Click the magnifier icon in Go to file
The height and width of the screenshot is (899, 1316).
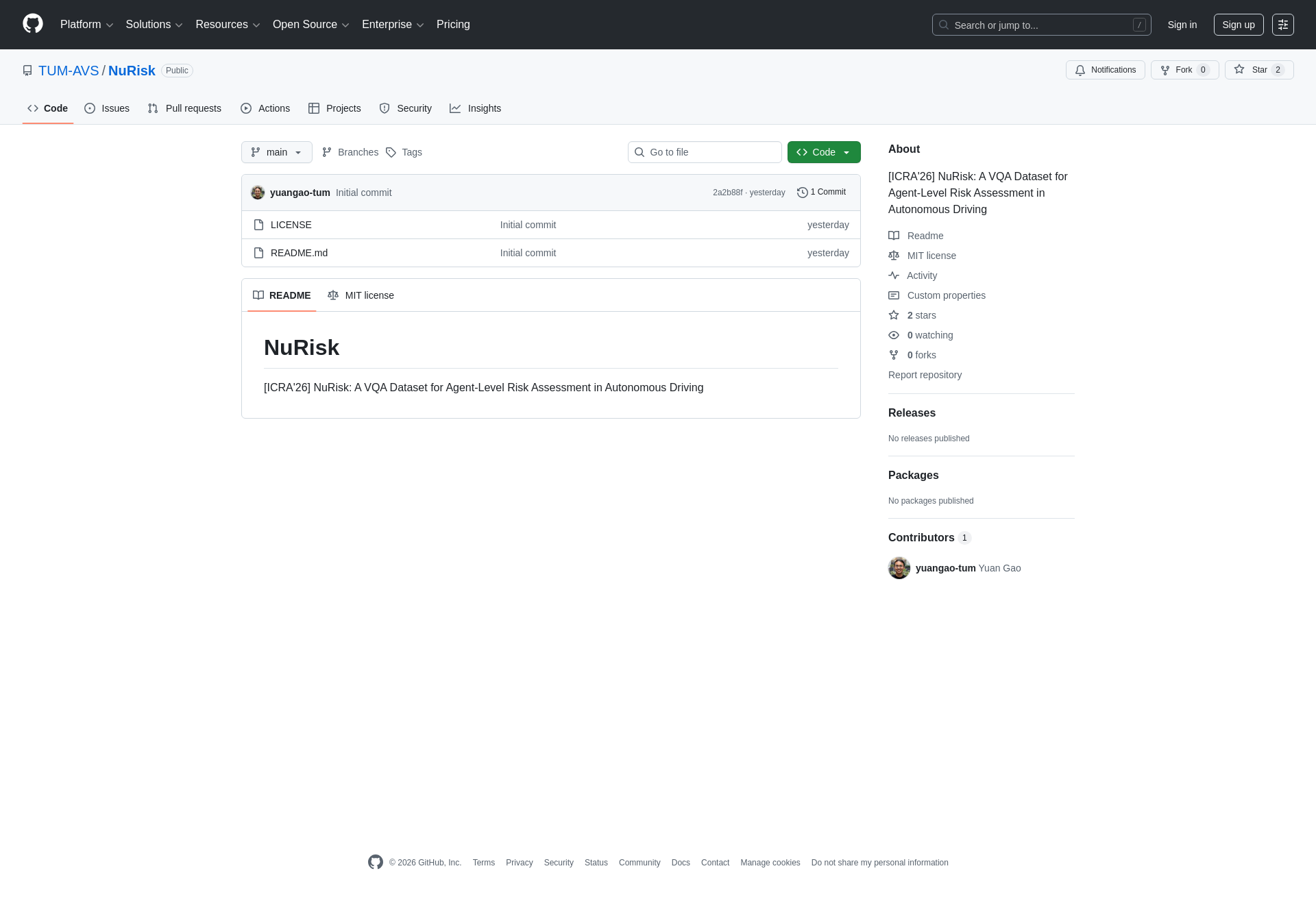pos(639,152)
